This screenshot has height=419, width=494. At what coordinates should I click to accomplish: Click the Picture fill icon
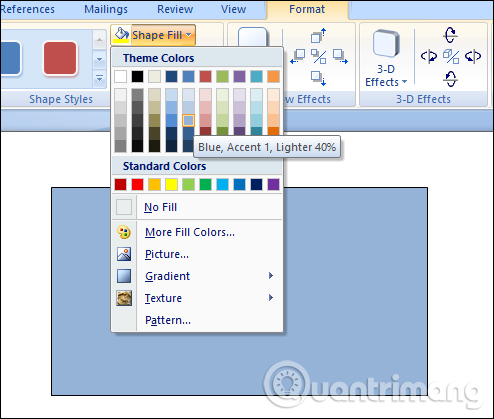(124, 254)
